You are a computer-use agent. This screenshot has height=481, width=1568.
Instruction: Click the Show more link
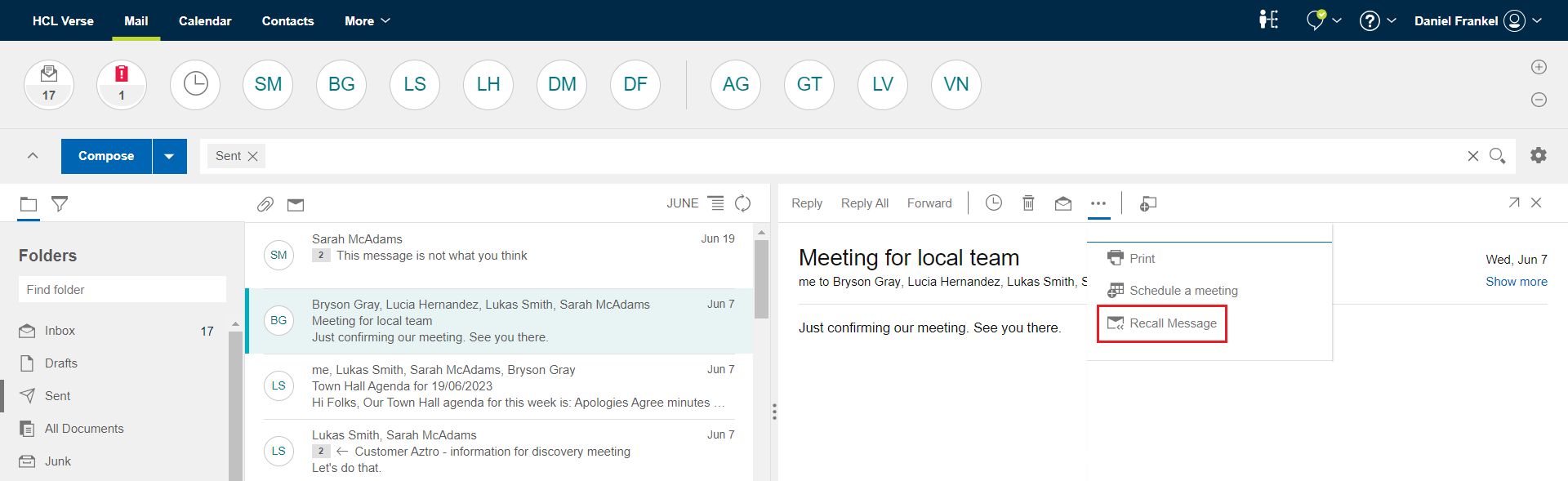[x=1516, y=282]
